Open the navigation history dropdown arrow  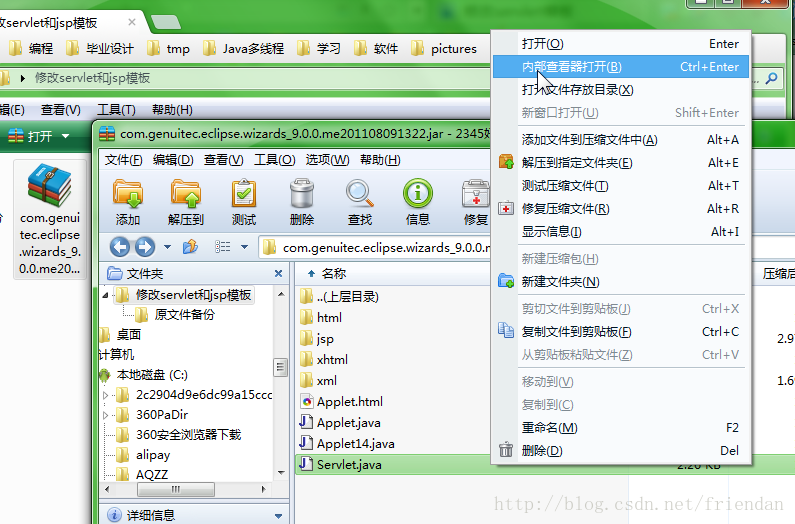(167, 247)
